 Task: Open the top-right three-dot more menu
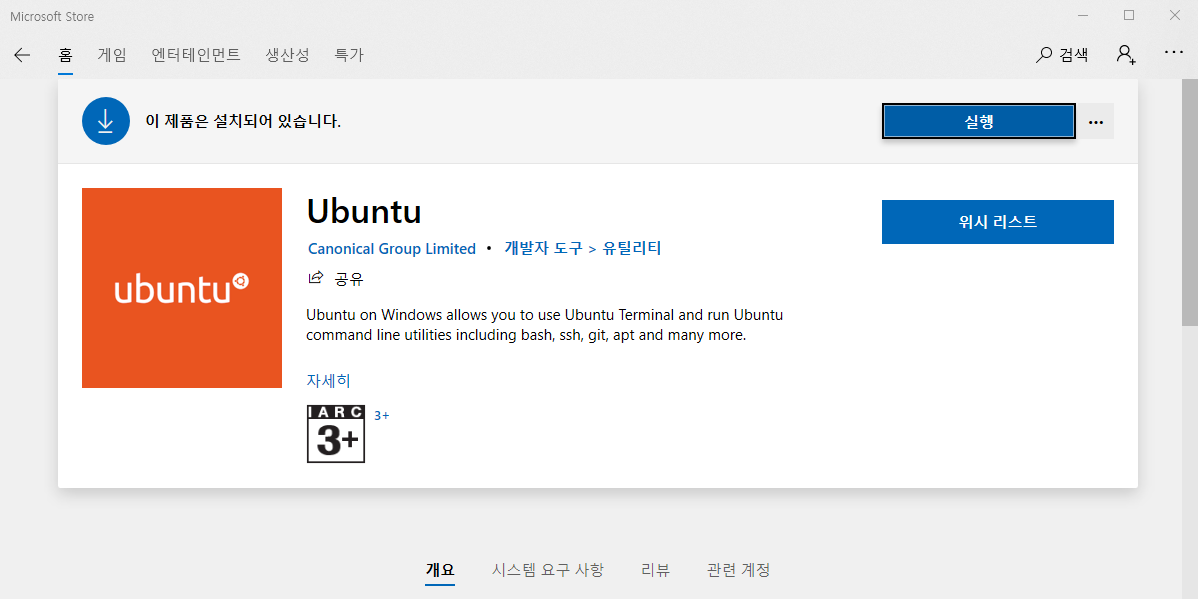[1174, 52]
